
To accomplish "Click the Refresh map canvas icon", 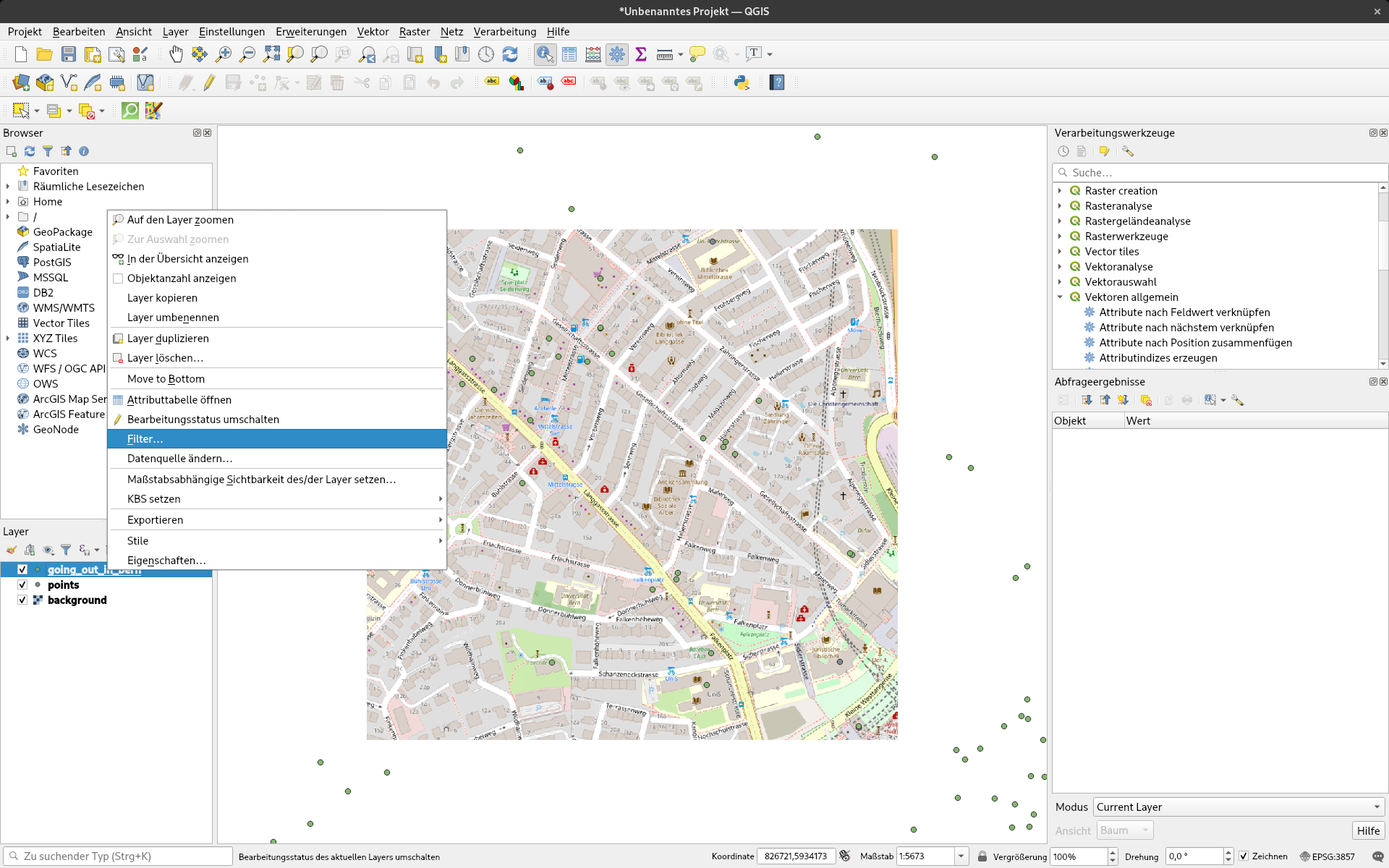I will click(x=510, y=54).
